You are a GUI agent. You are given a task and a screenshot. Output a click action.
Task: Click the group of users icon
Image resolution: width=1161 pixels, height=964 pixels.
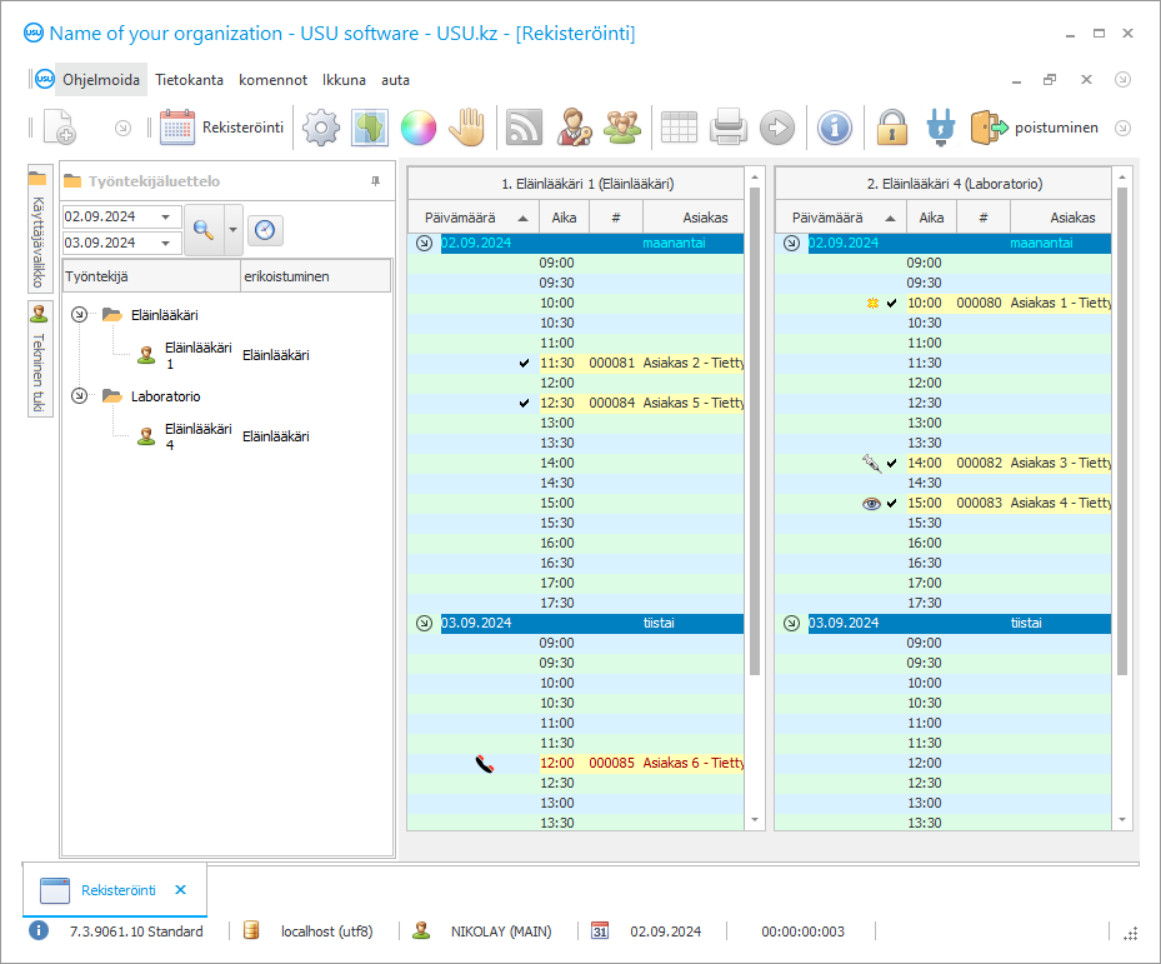pyautogui.click(x=622, y=127)
